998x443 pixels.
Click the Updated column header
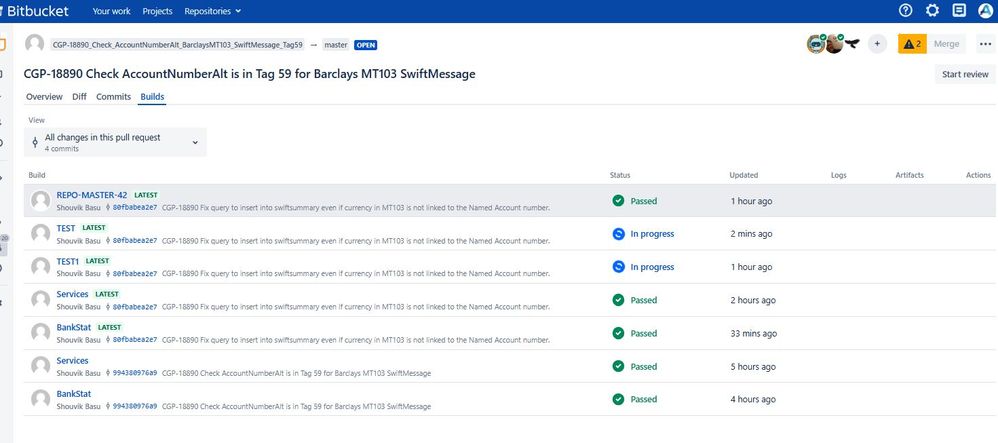pyautogui.click(x=743, y=175)
